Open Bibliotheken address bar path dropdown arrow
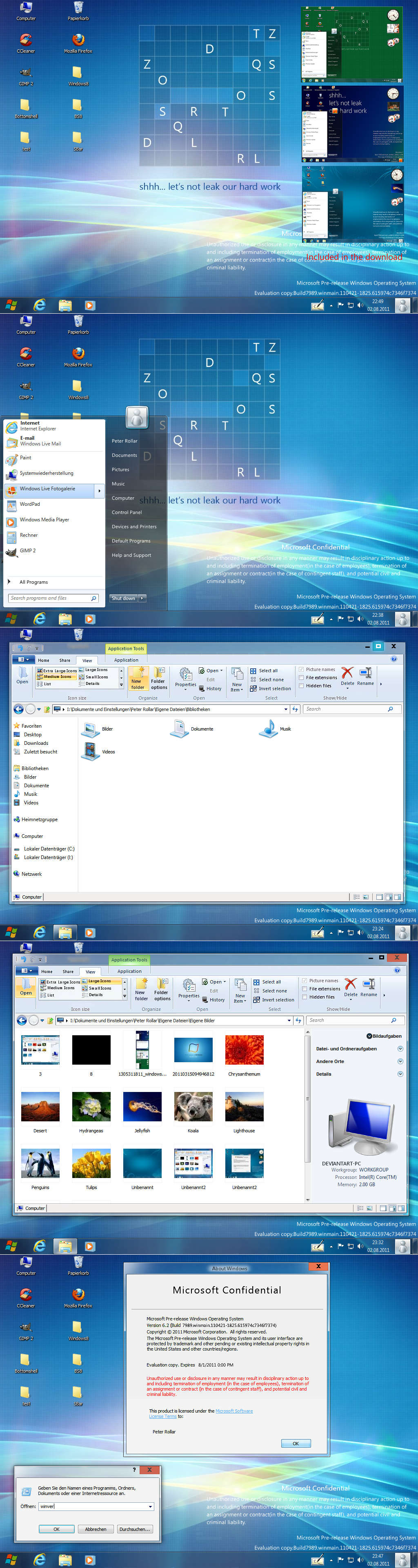The width and height of the screenshot is (418, 1568). click(x=286, y=709)
